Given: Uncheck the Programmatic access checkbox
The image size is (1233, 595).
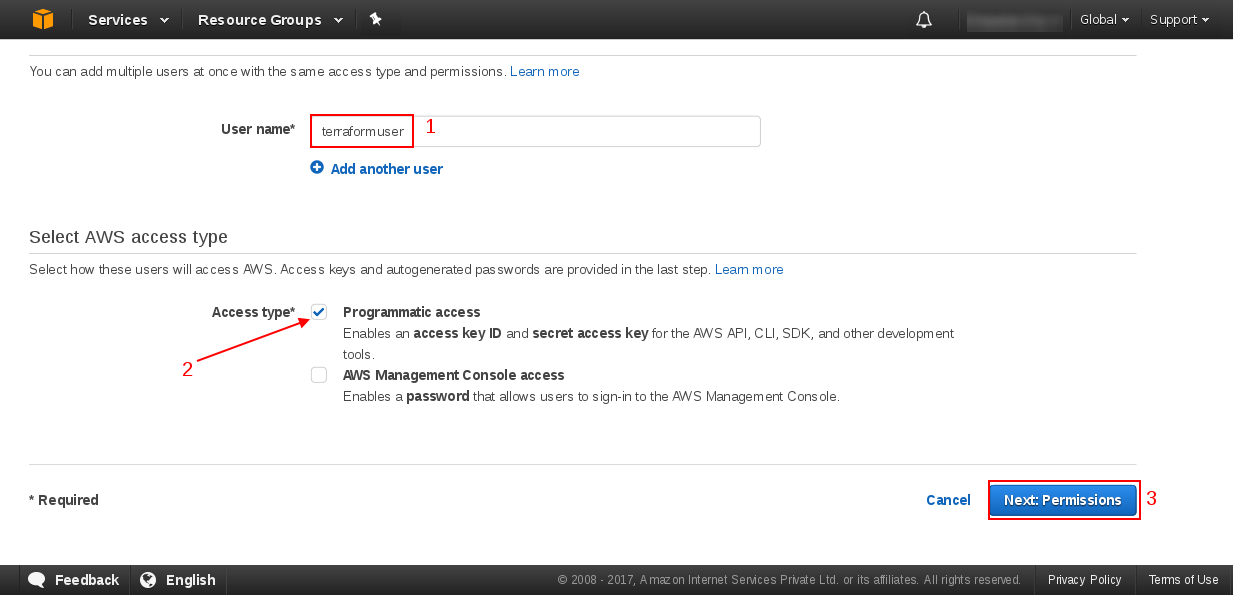Looking at the screenshot, I should pos(319,312).
